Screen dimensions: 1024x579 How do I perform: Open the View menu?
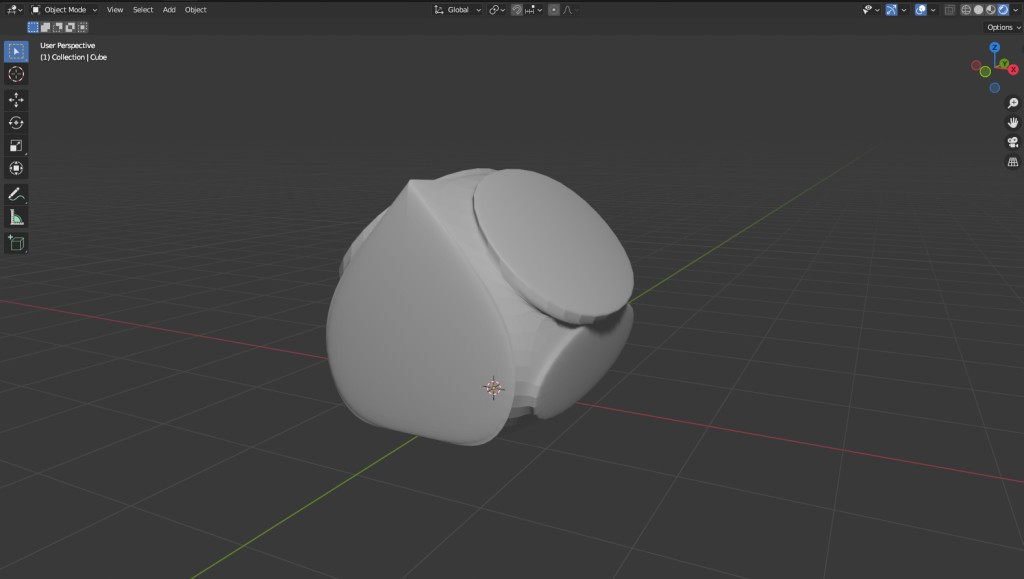pyautogui.click(x=115, y=10)
